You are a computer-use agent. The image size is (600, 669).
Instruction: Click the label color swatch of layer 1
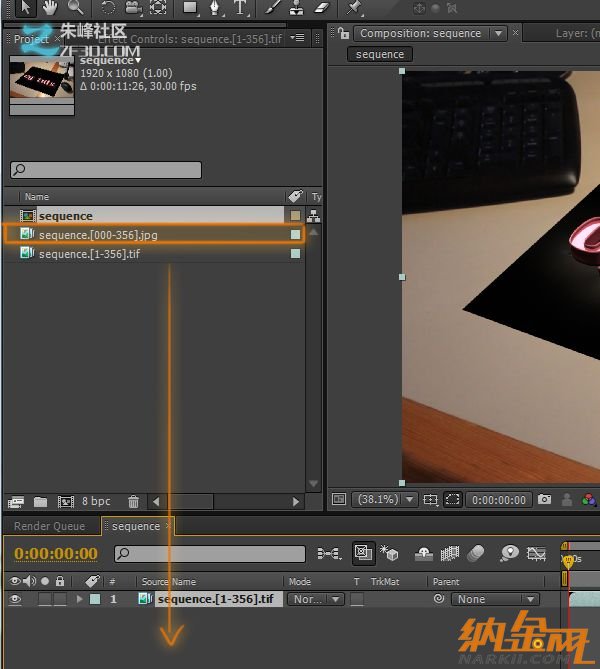[x=95, y=600]
